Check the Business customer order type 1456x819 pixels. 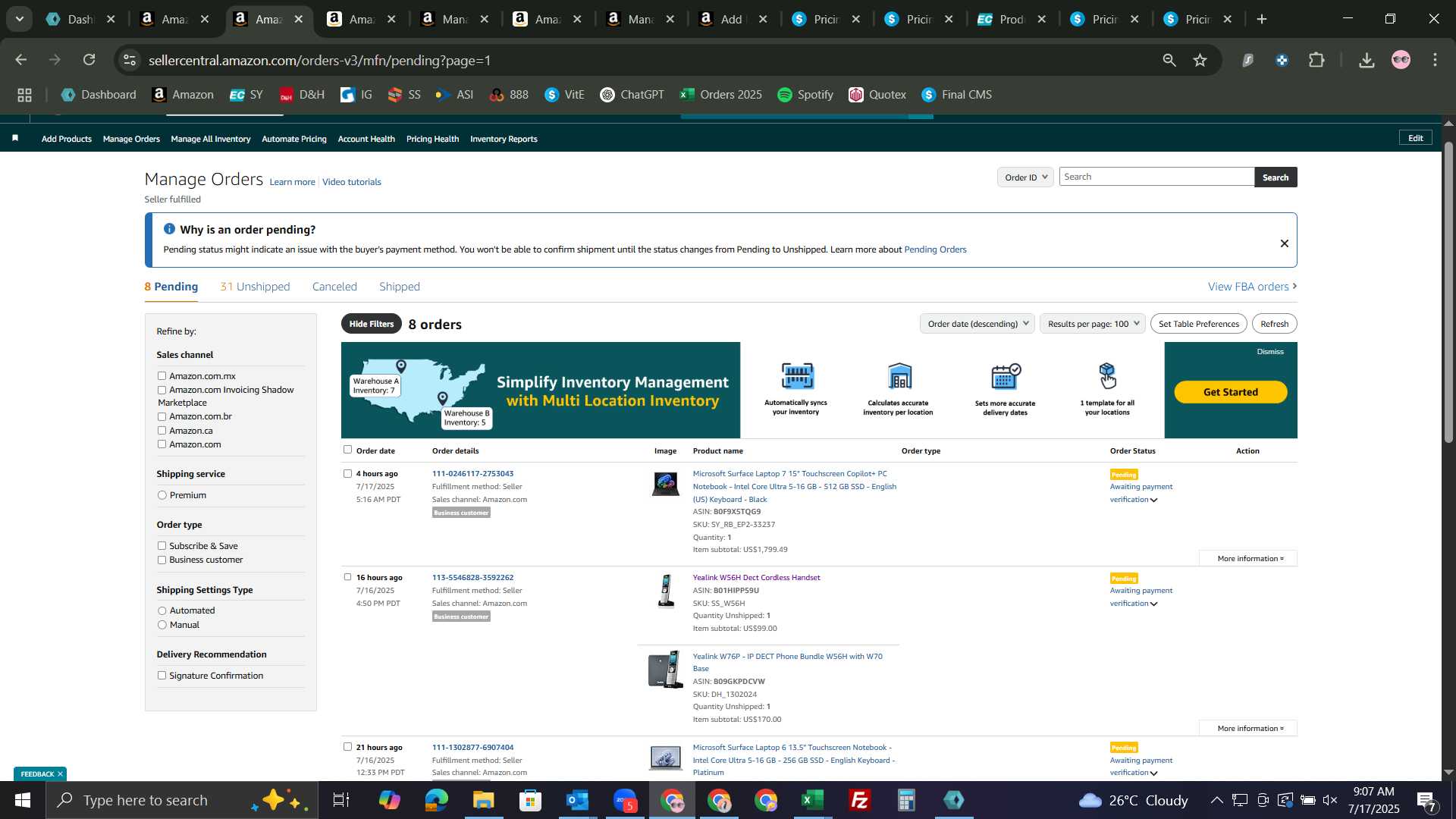[162, 560]
